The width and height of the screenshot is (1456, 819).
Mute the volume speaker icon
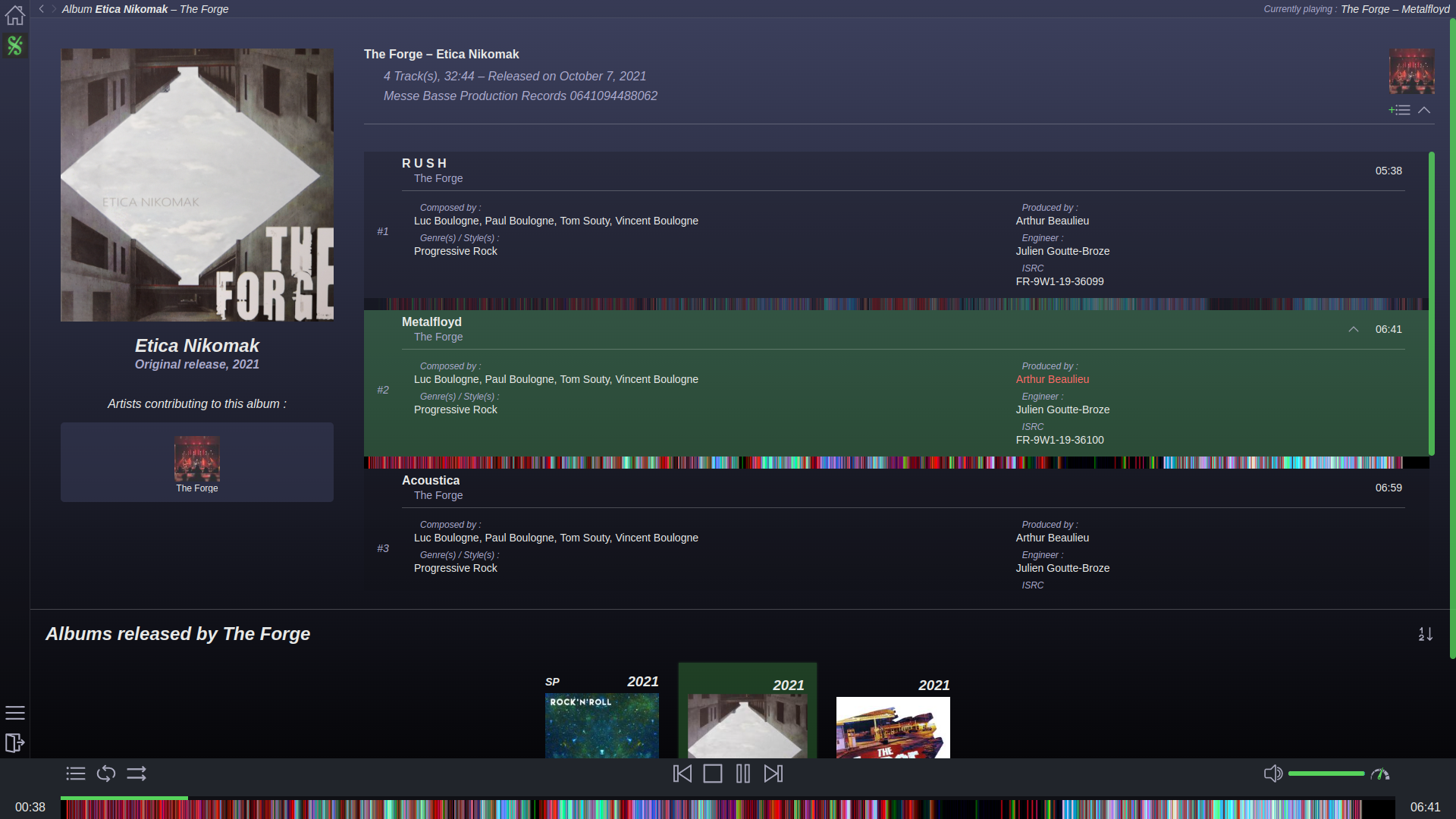point(1273,773)
